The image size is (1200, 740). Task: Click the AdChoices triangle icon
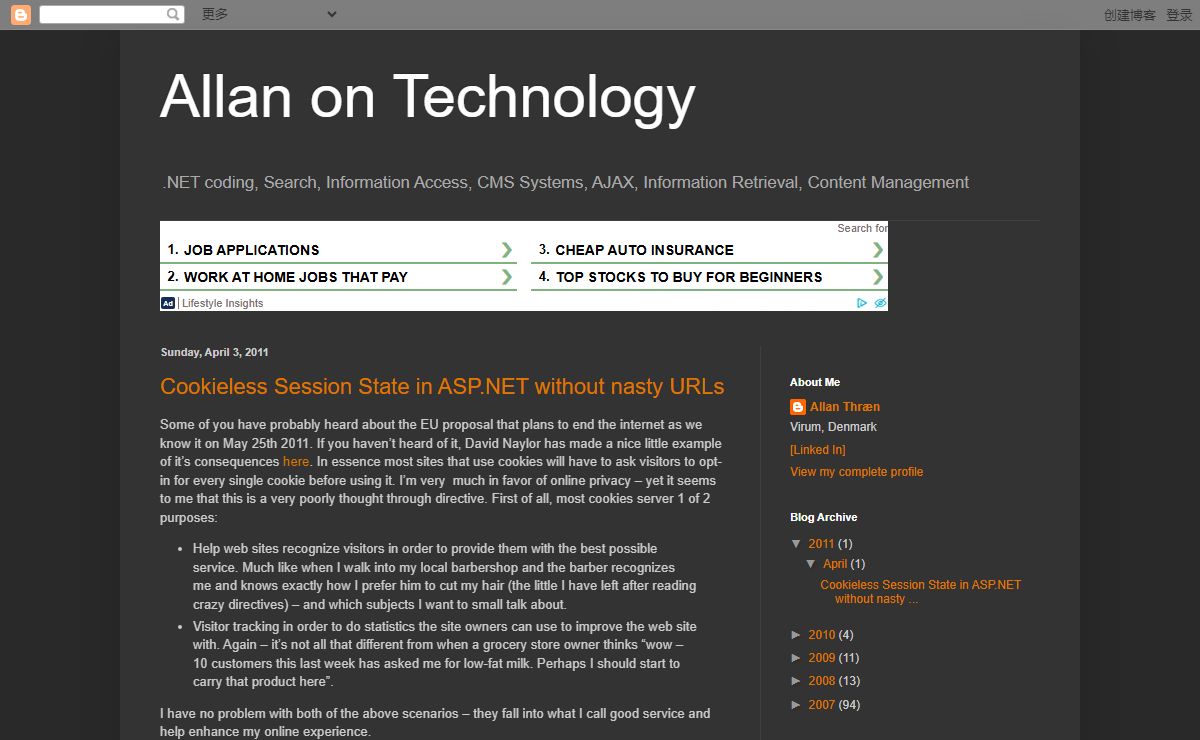pyautogui.click(x=862, y=303)
